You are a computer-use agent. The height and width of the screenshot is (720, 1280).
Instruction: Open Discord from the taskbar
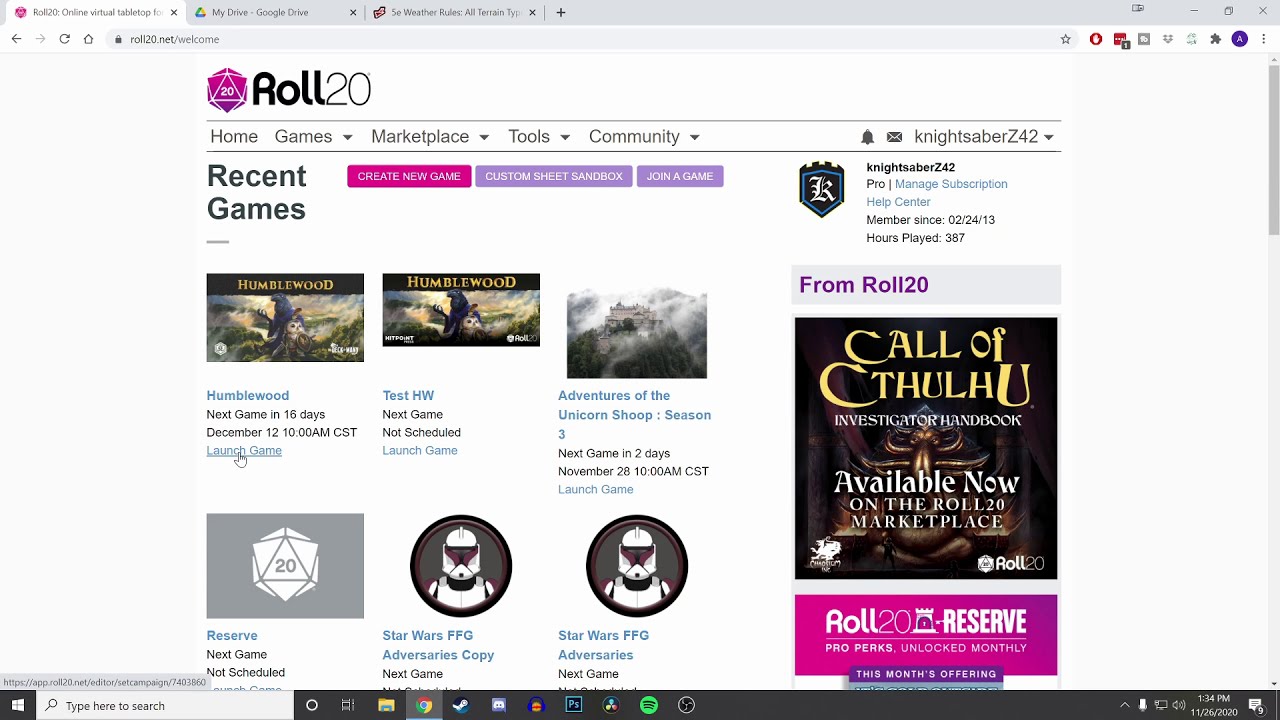499,705
